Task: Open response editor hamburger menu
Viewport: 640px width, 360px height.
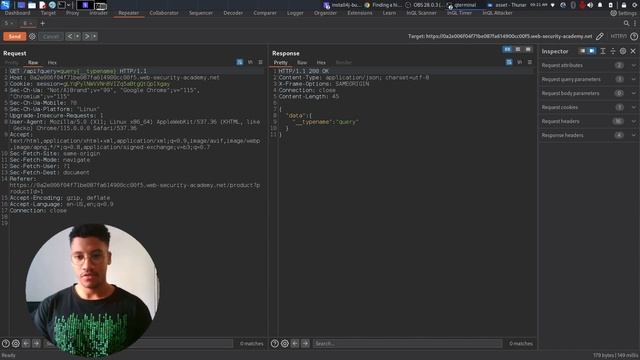Action: tap(530, 62)
